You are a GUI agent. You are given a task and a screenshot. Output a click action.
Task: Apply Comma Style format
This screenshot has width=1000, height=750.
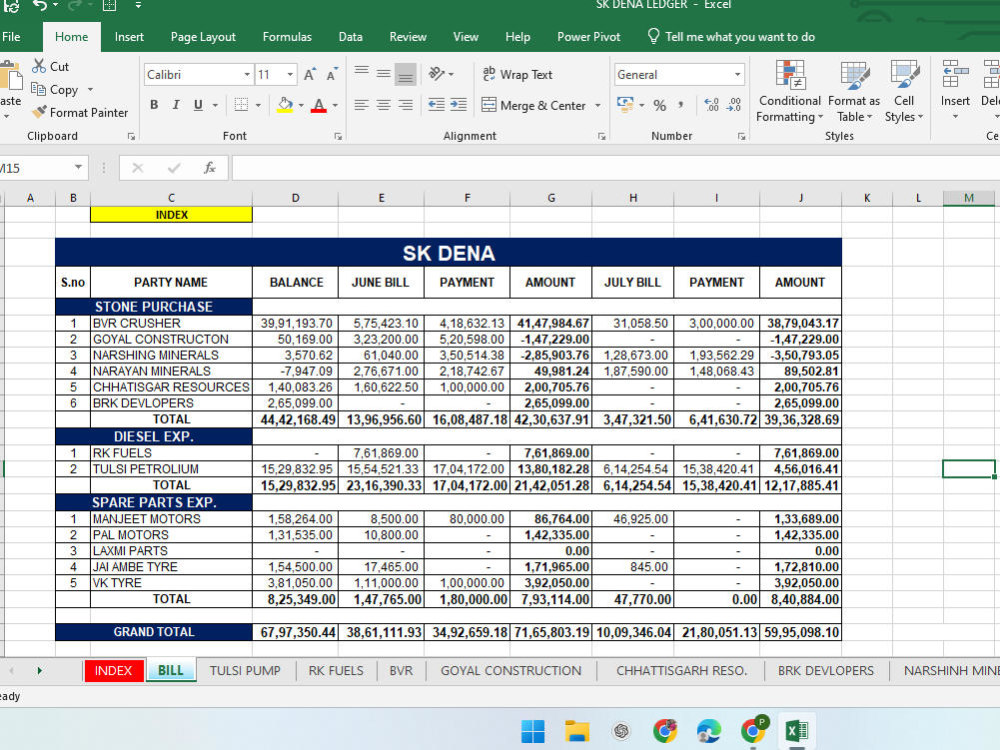pos(681,105)
